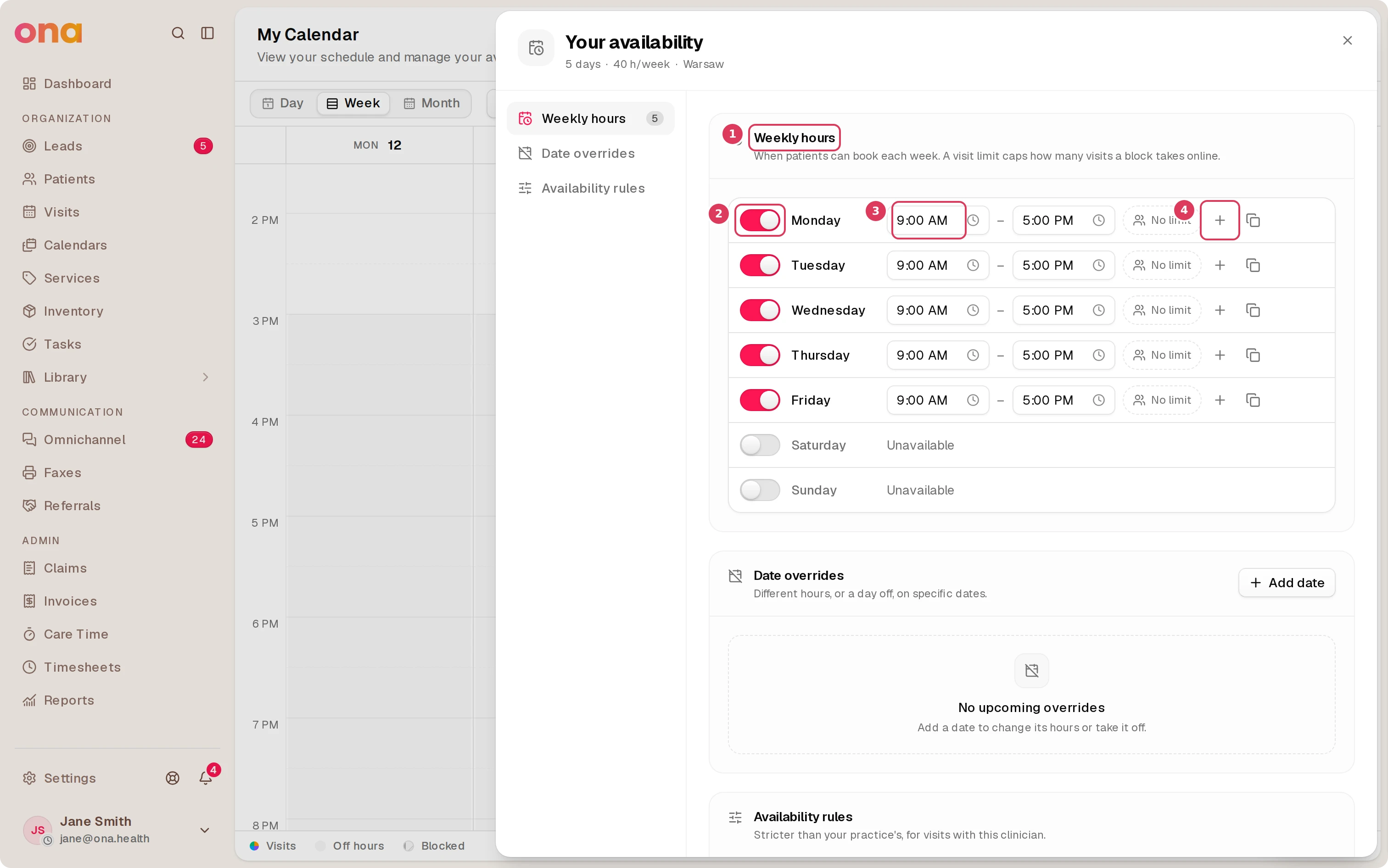
Task: Switch to Date overrides tab
Action: [590, 153]
